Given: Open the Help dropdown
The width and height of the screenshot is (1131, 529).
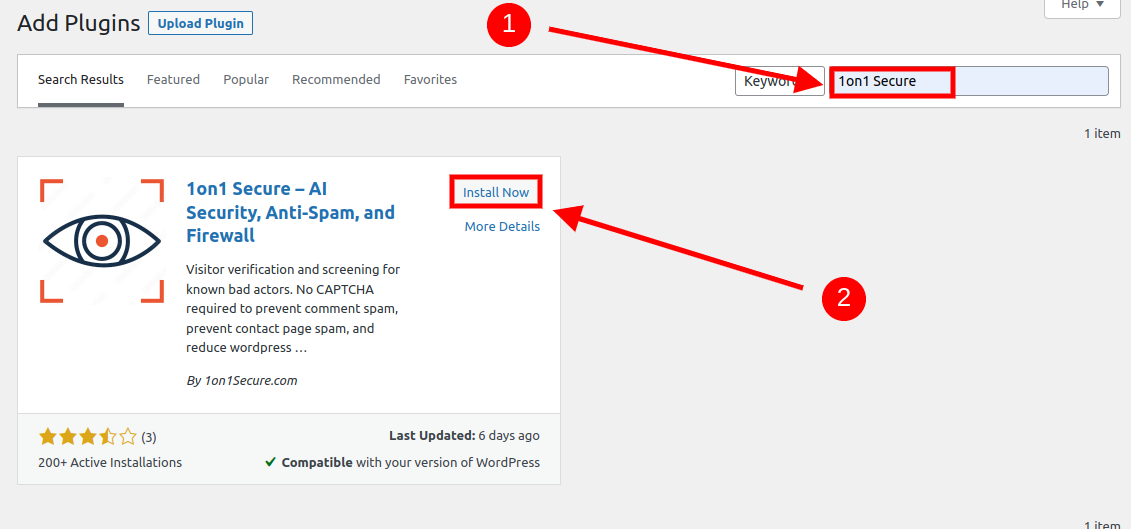Looking at the screenshot, I should click(x=1083, y=5).
